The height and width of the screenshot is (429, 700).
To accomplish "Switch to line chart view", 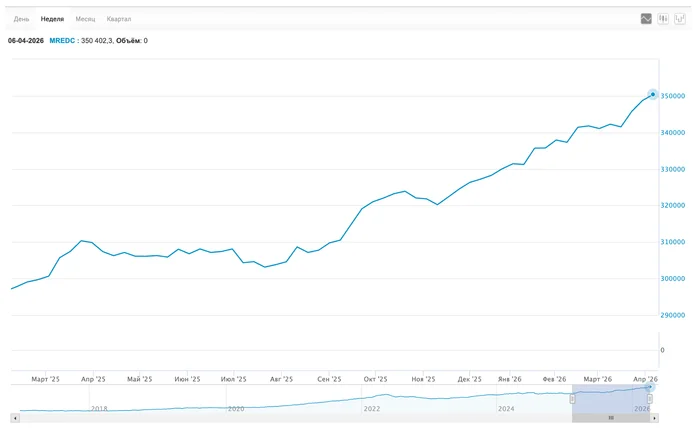I will tap(646, 19).
